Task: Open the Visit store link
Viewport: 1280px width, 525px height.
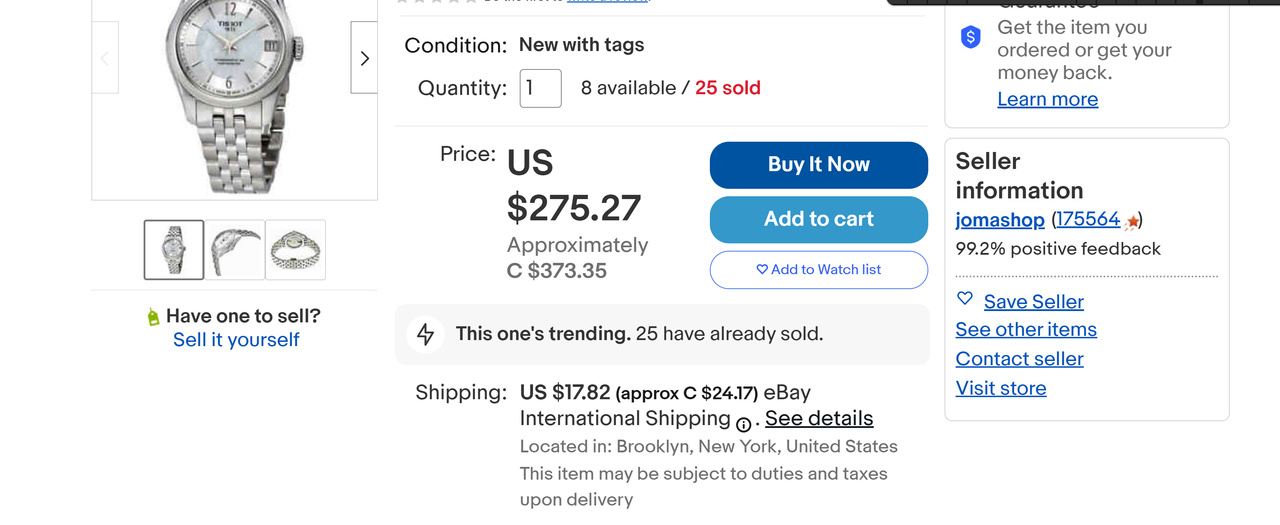Action: (1001, 388)
